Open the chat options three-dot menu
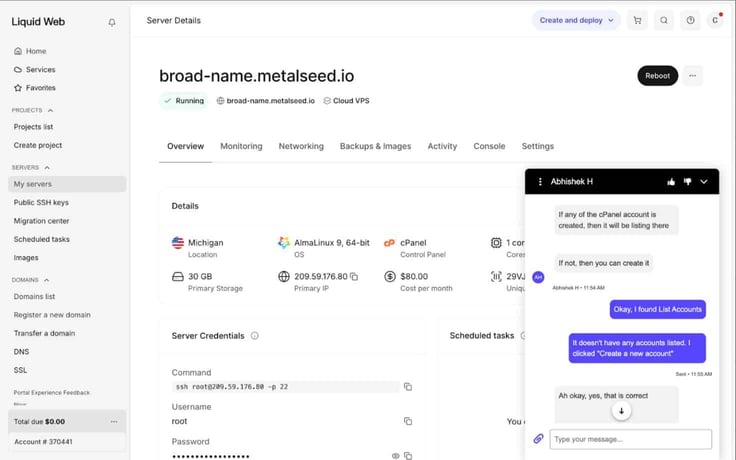736x460 pixels. click(540, 182)
